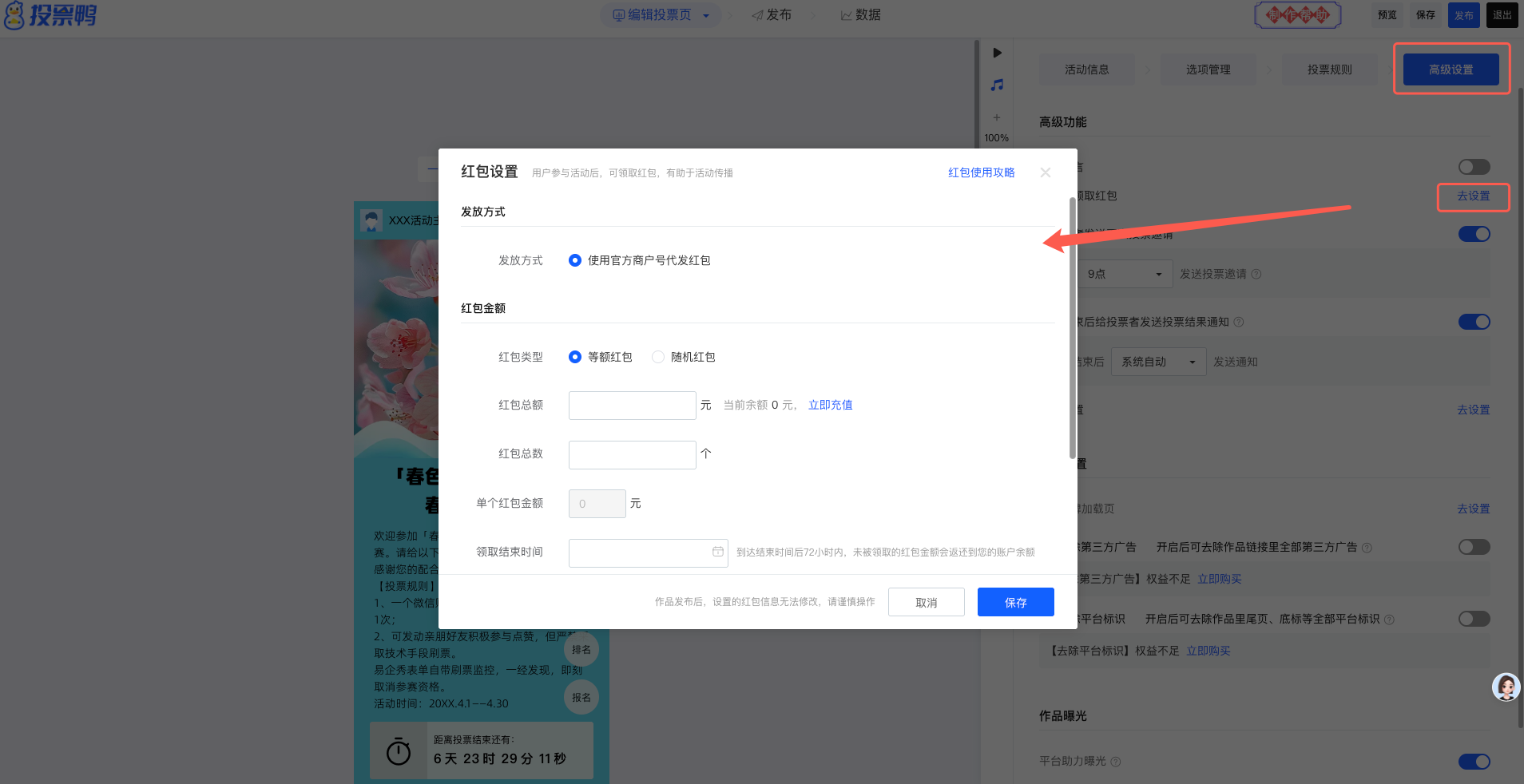Expand the 9点 time dropdown
Screen dimensions: 1524x784
click(x=1125, y=274)
